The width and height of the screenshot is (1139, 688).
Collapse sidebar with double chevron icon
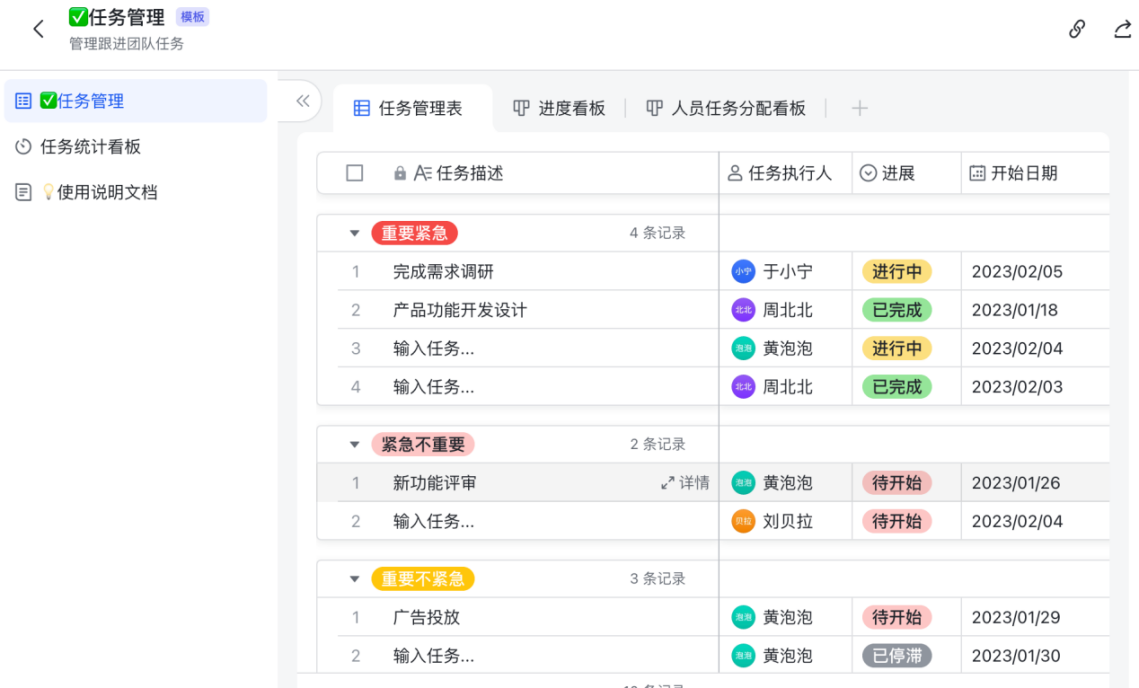(x=302, y=101)
